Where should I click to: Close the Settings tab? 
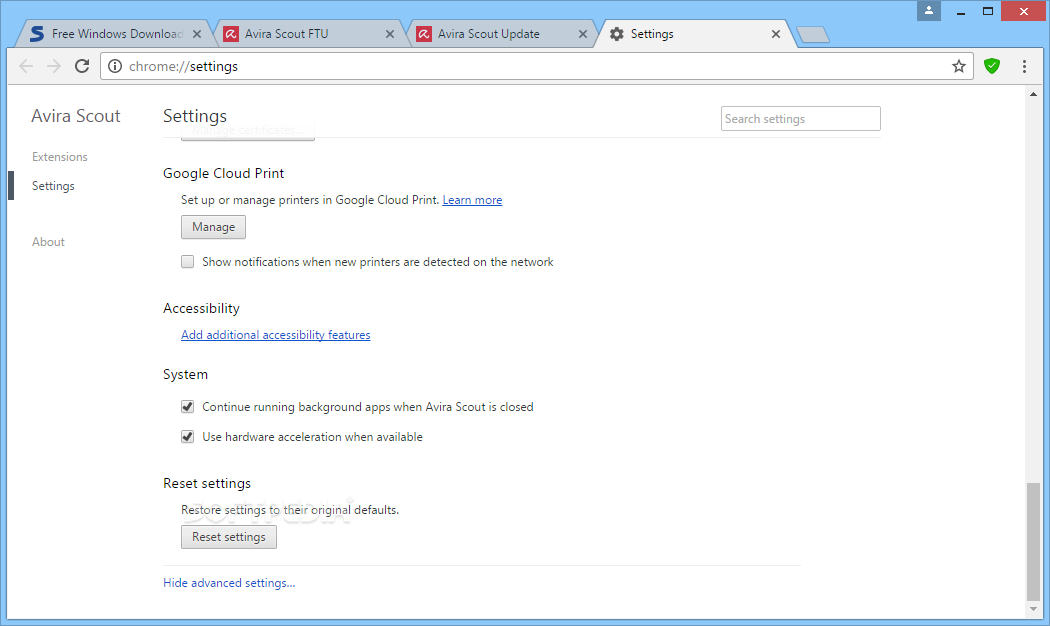point(775,34)
